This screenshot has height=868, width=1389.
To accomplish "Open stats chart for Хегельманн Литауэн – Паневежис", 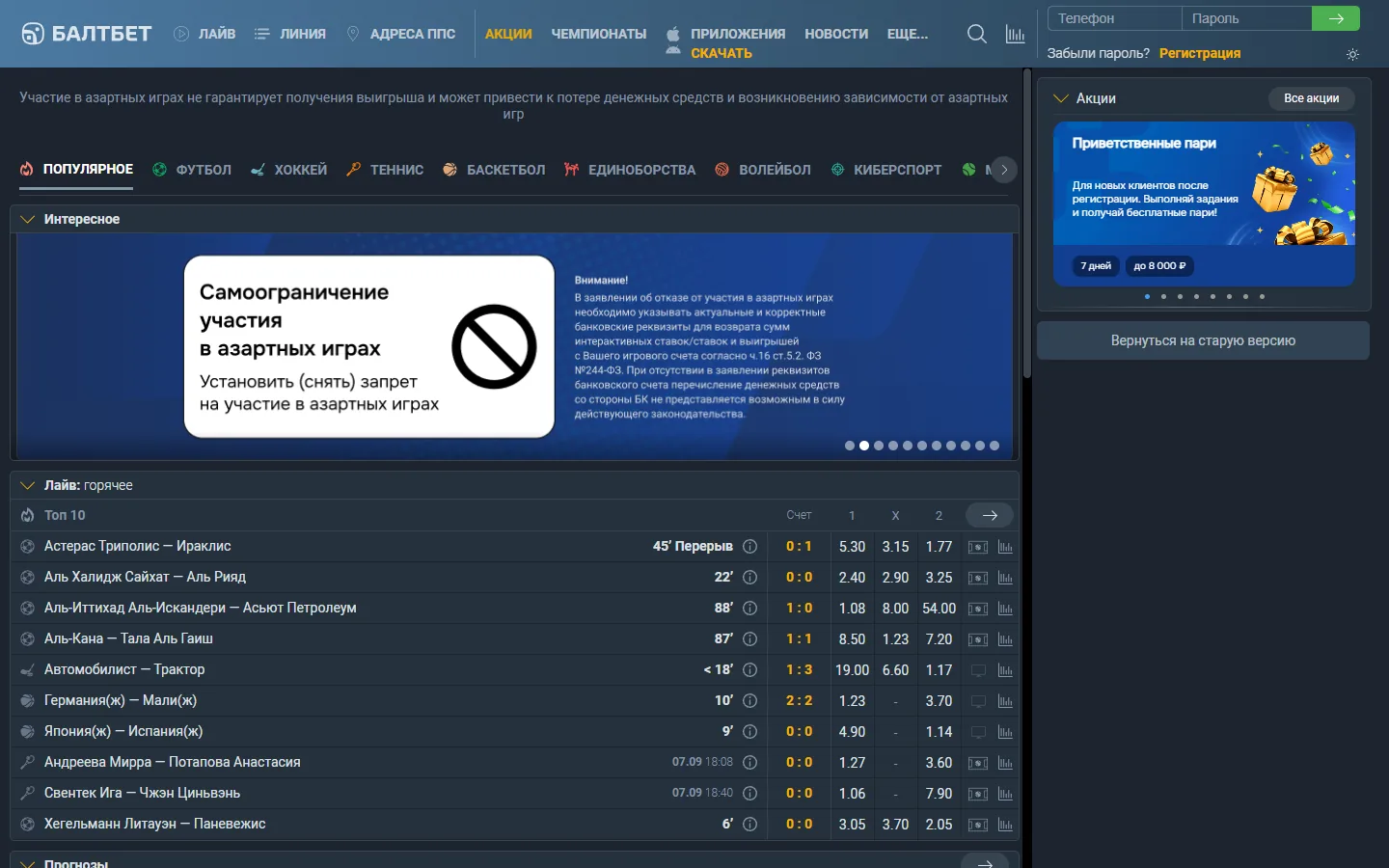I will [1005, 825].
